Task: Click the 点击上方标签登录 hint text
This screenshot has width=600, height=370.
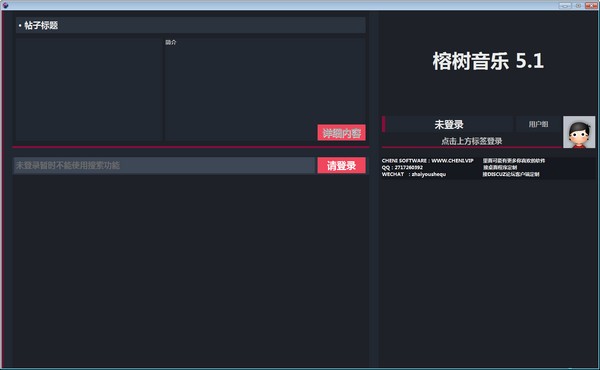Action: (471, 141)
